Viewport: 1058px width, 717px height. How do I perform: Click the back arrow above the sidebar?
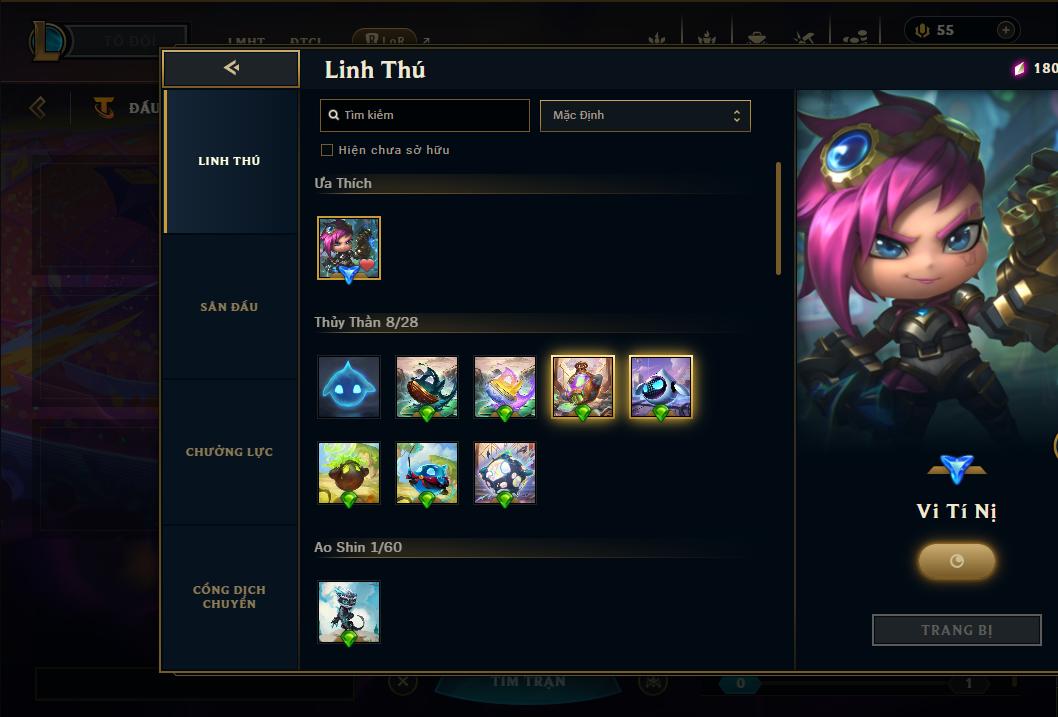[x=231, y=67]
